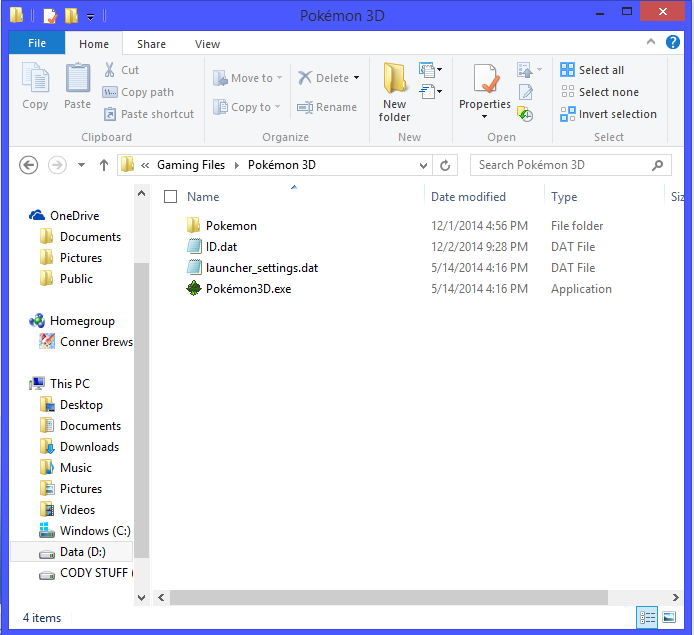Customize Quick Access Toolbar dropdown arrow
This screenshot has width=694, height=635.
(x=90, y=17)
